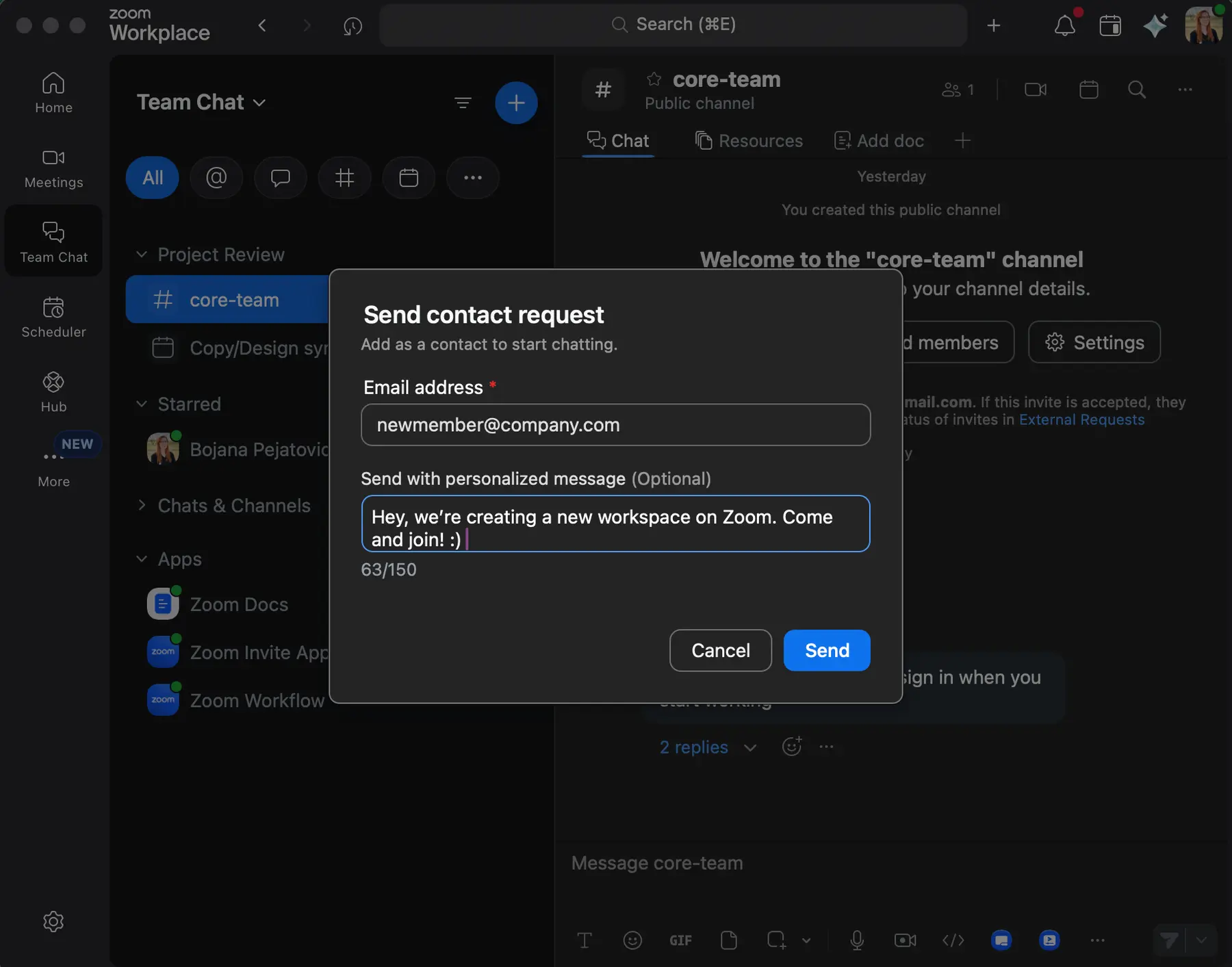
Task: Open the history clock icon
Action: (352, 25)
